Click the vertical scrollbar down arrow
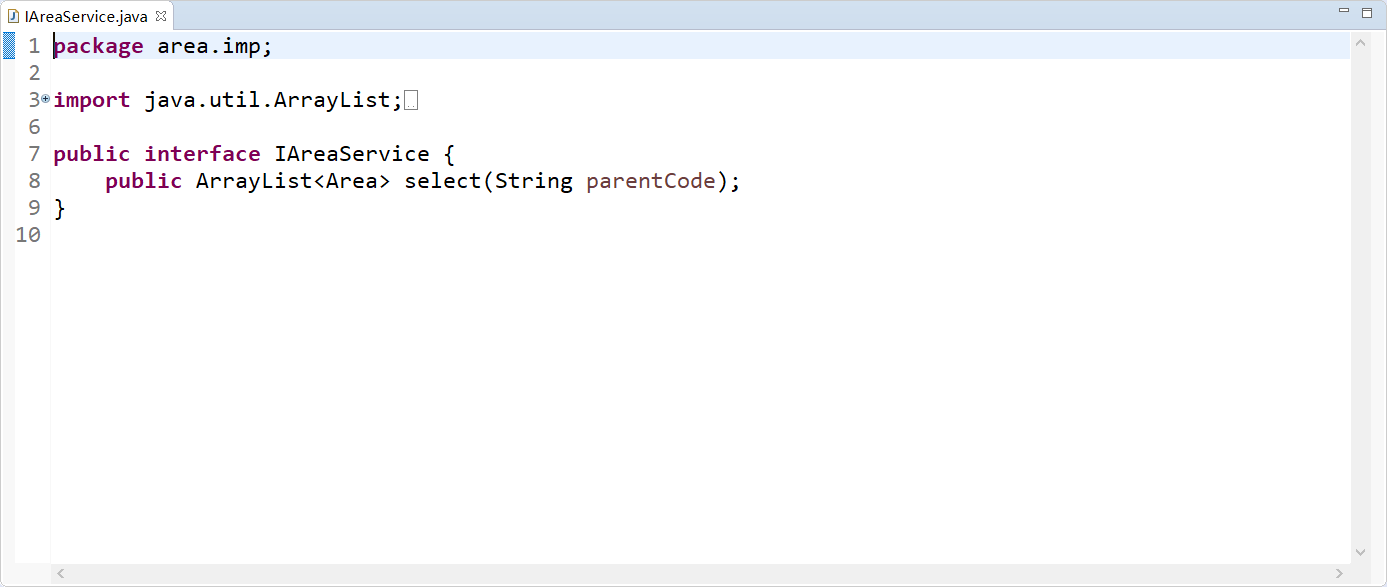Viewport: 1387px width, 587px height. click(x=1360, y=552)
